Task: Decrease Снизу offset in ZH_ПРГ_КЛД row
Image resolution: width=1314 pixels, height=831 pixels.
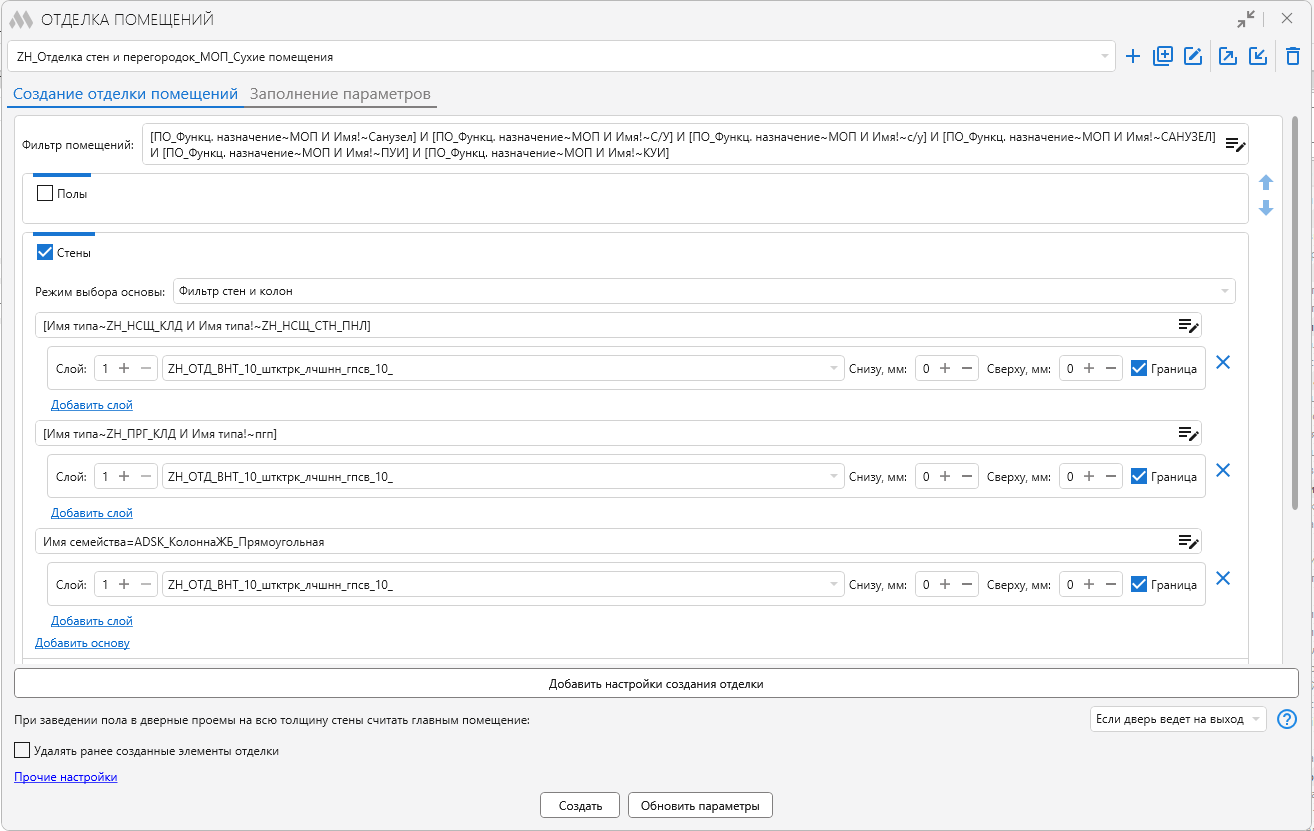Action: pos(967,476)
